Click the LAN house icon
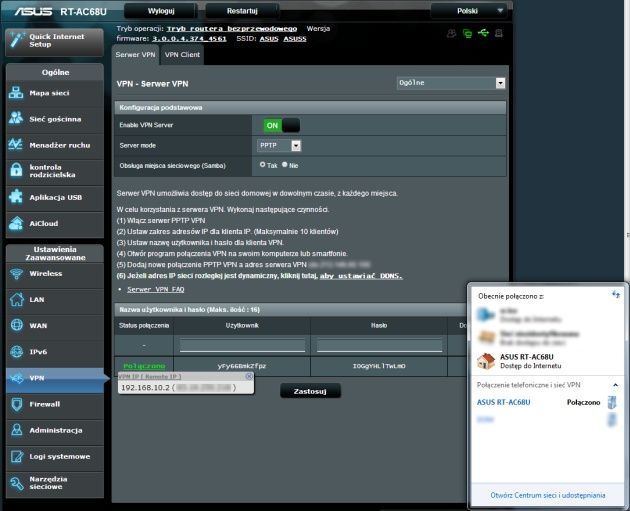This screenshot has height=511, width=630. (16, 299)
